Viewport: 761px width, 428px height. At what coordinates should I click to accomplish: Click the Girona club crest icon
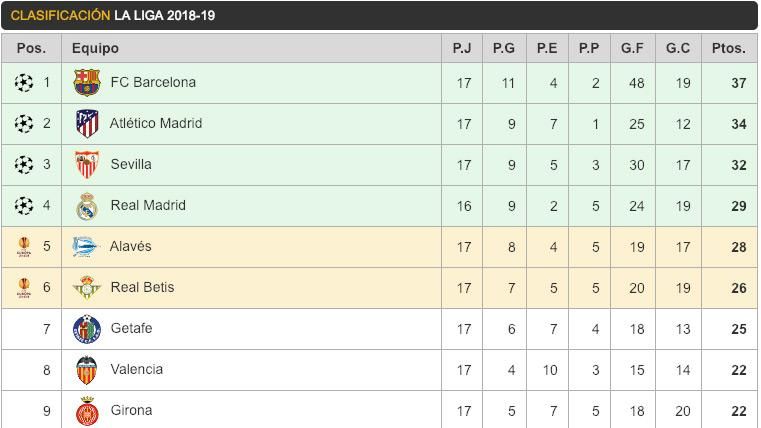coord(87,410)
